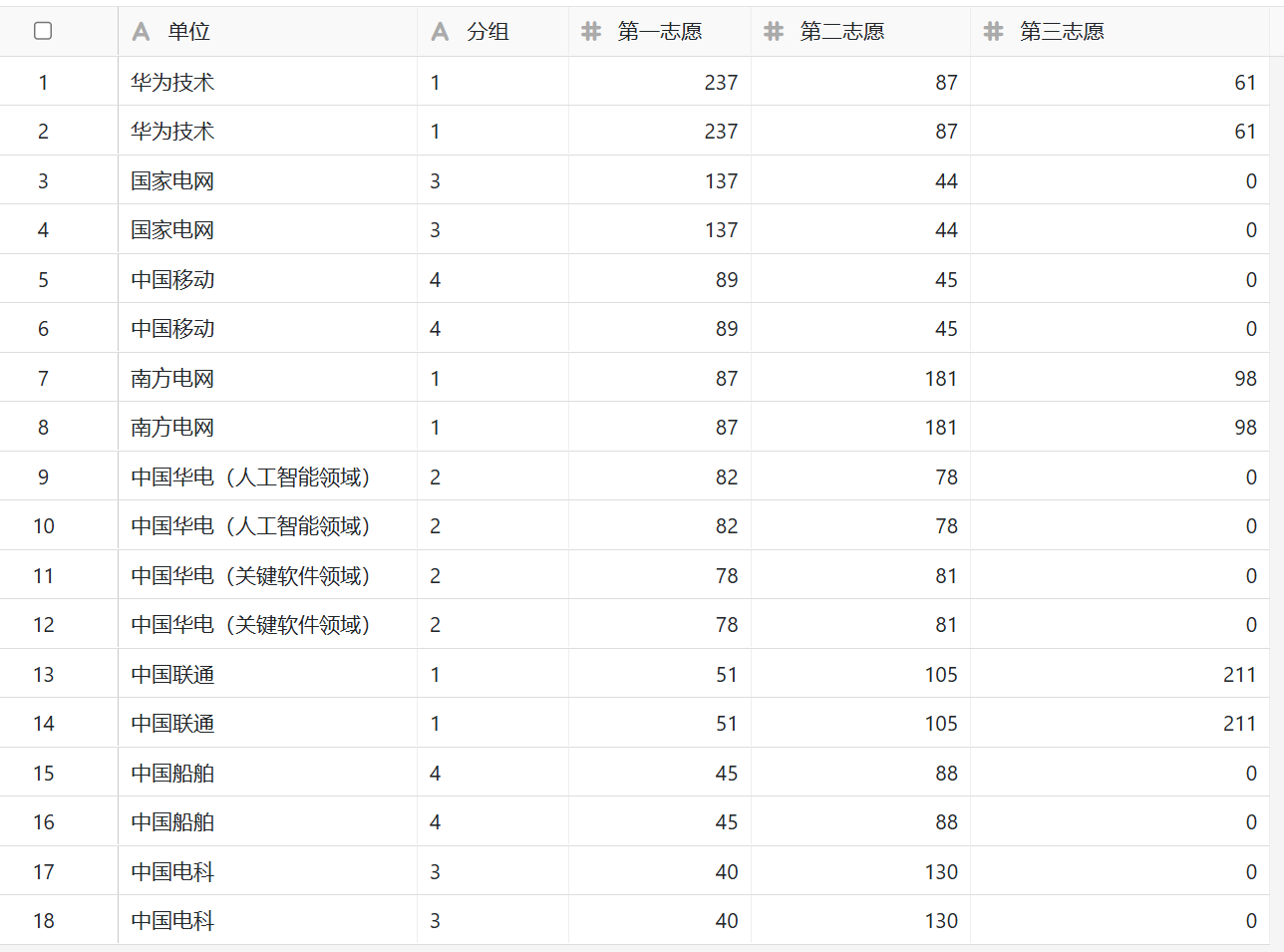Image resolution: width=1284 pixels, height=952 pixels.
Task: Select row number 1
Action: click(43, 83)
